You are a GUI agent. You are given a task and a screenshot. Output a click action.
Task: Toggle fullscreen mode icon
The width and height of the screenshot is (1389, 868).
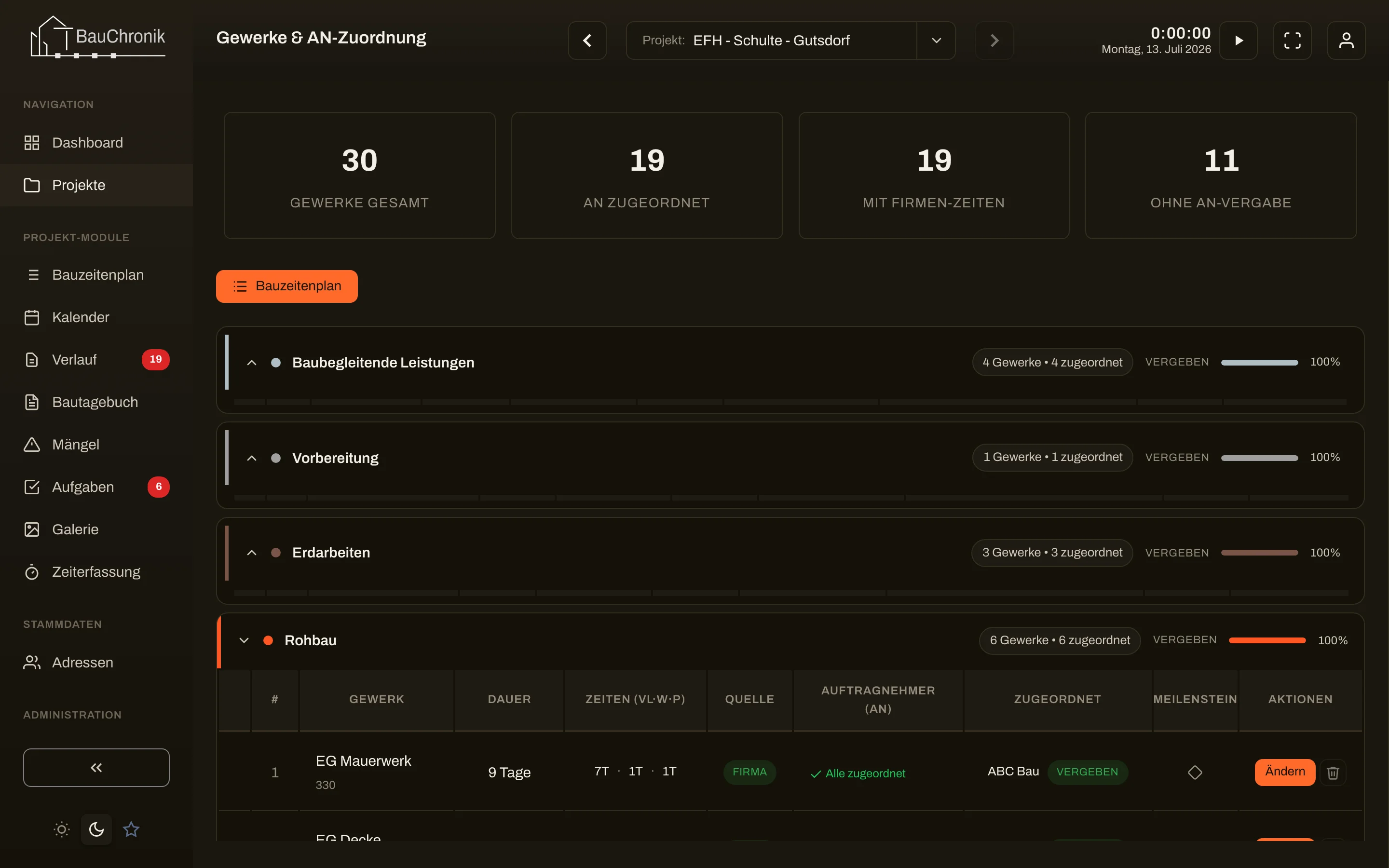tap(1292, 40)
